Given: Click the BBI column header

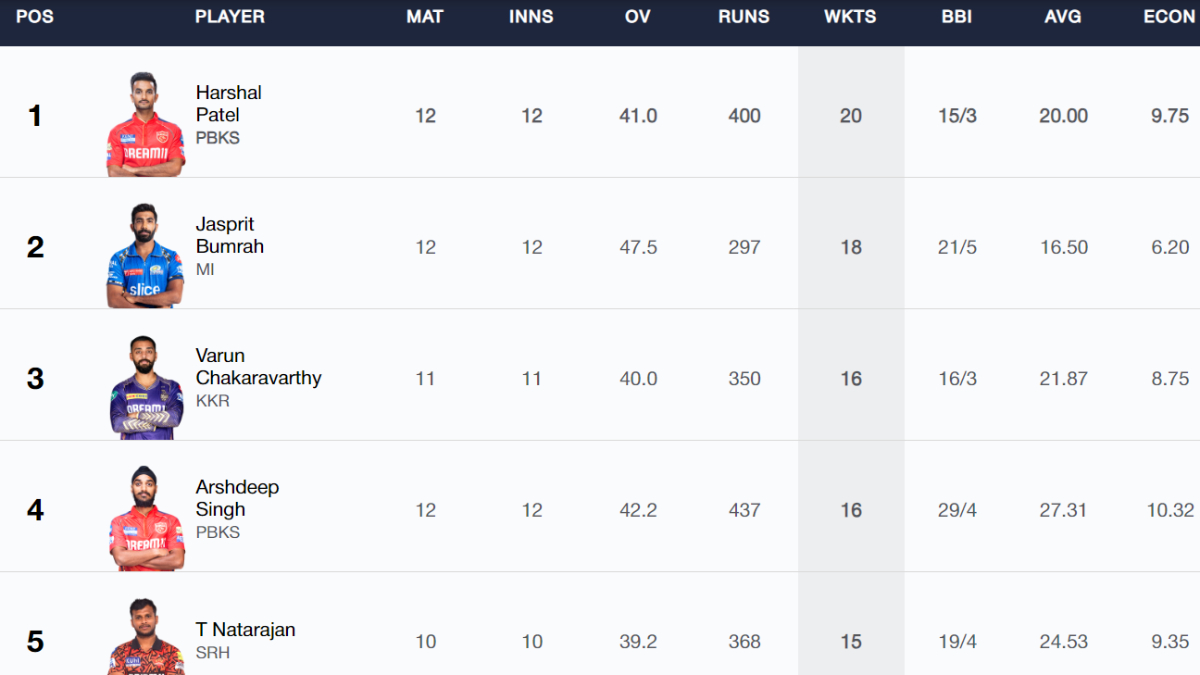Looking at the screenshot, I should tap(957, 17).
